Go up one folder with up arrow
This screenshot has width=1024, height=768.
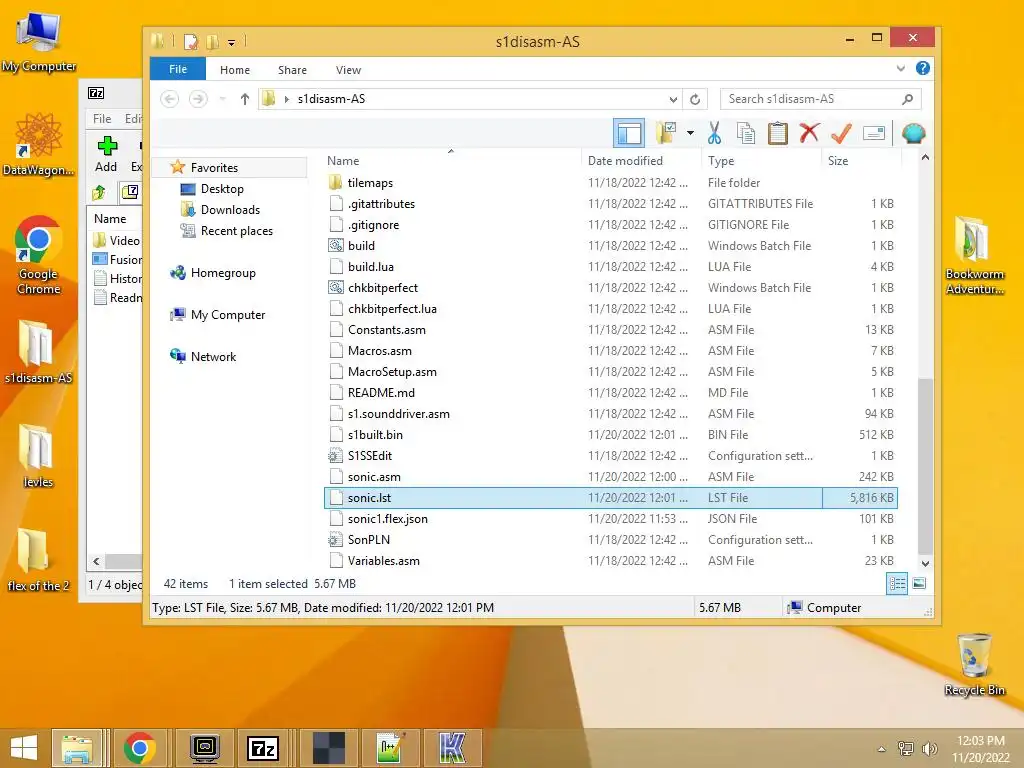click(x=245, y=99)
